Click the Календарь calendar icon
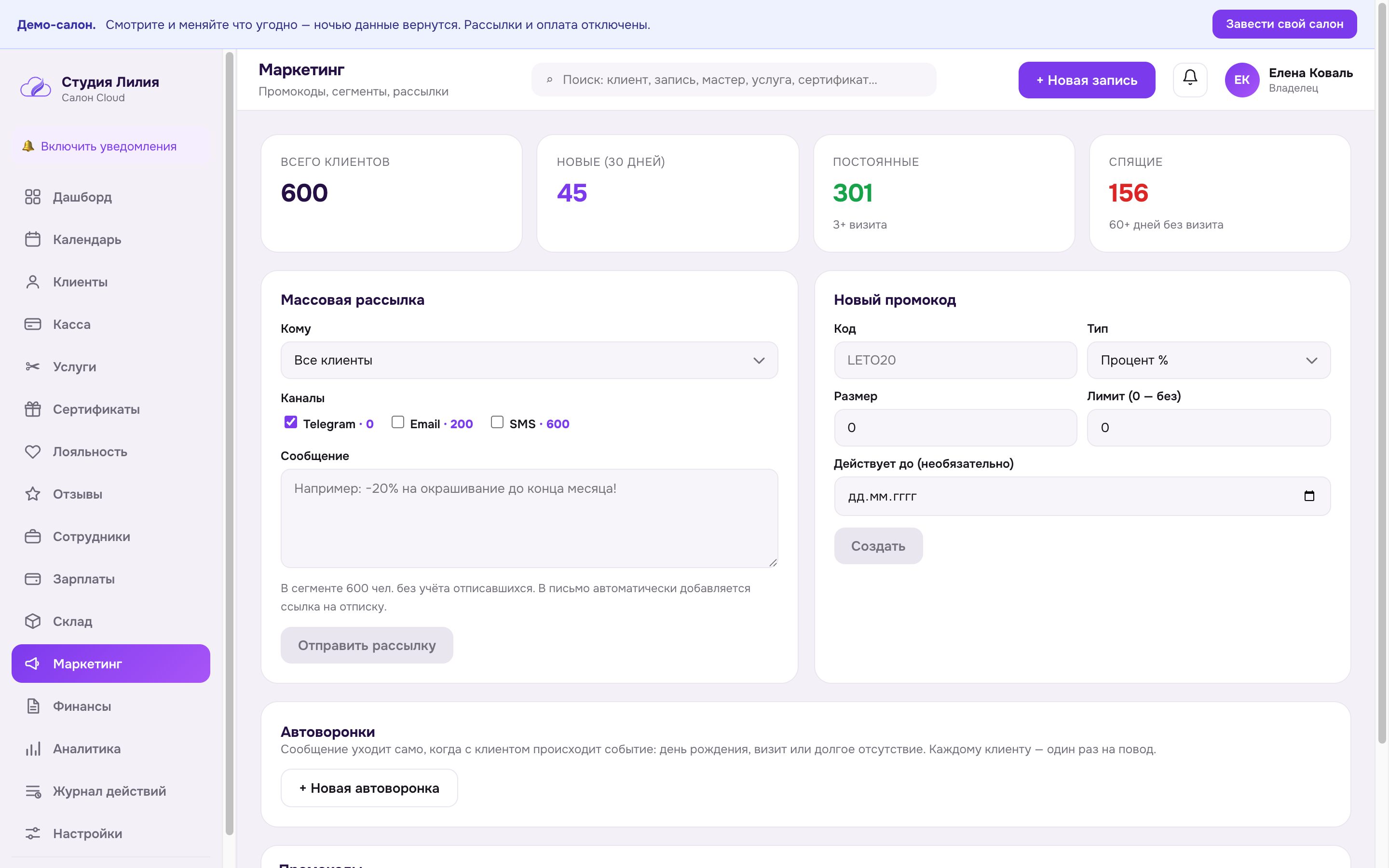Screen dimensions: 1389x868 [33, 239]
